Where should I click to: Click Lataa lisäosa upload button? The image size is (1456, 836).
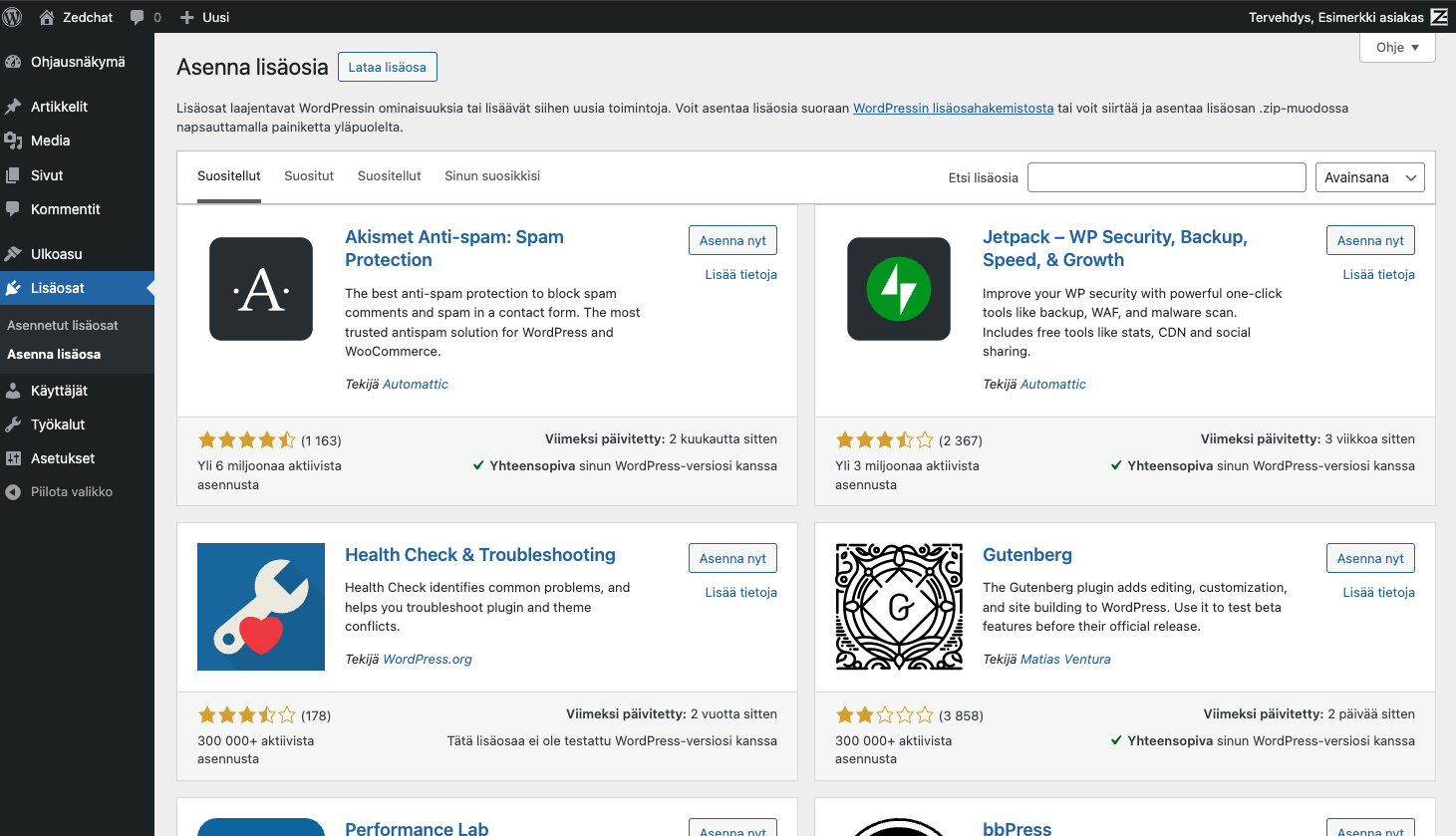pos(387,67)
